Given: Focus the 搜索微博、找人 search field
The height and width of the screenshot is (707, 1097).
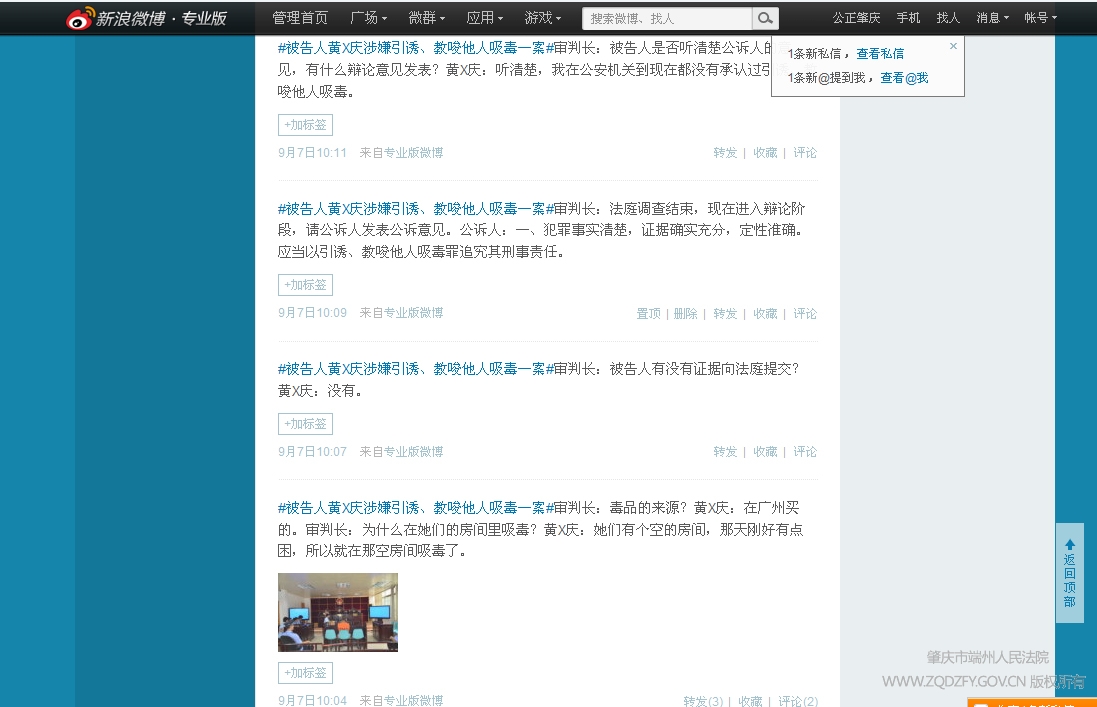Looking at the screenshot, I should (667, 18).
